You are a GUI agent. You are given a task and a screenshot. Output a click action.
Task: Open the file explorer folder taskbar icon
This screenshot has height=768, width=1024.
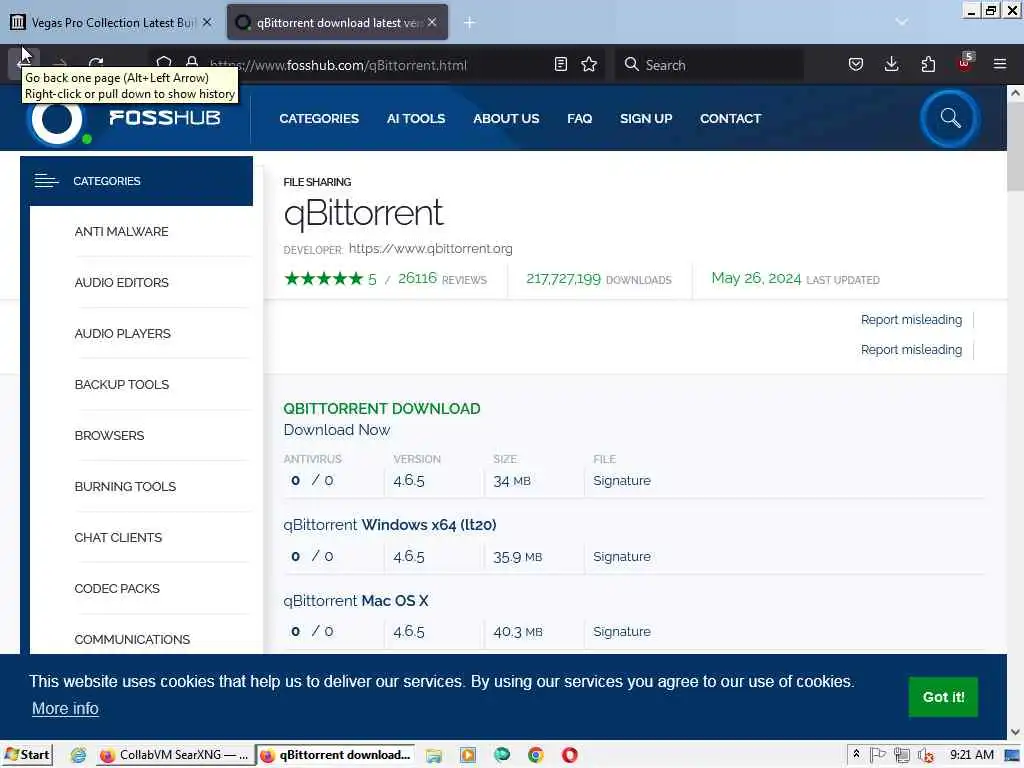pyautogui.click(x=434, y=755)
